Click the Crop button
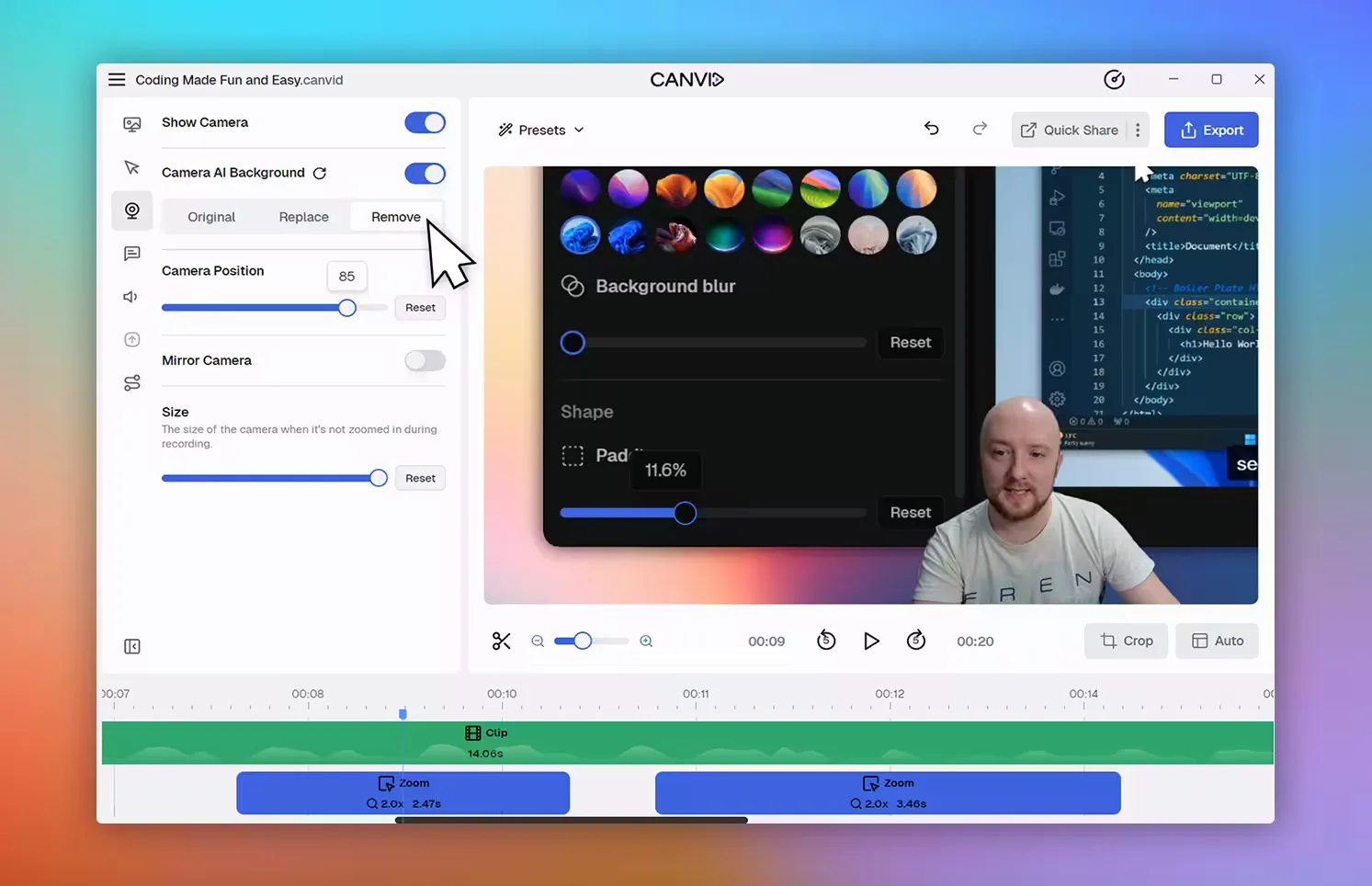The height and width of the screenshot is (886, 1372). (1126, 642)
